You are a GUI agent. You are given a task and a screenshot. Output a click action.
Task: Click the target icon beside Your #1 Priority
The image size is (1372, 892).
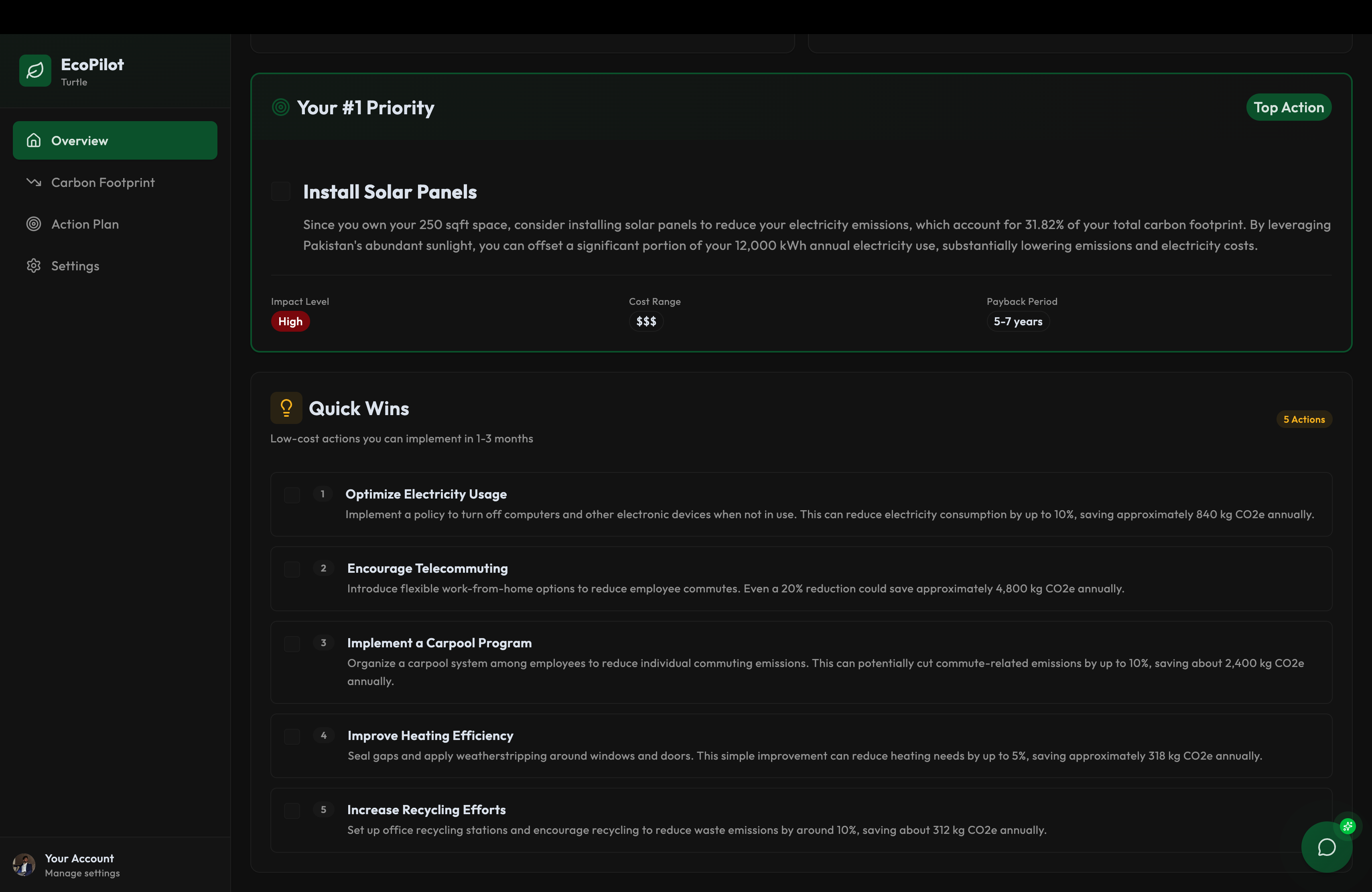pos(281,107)
